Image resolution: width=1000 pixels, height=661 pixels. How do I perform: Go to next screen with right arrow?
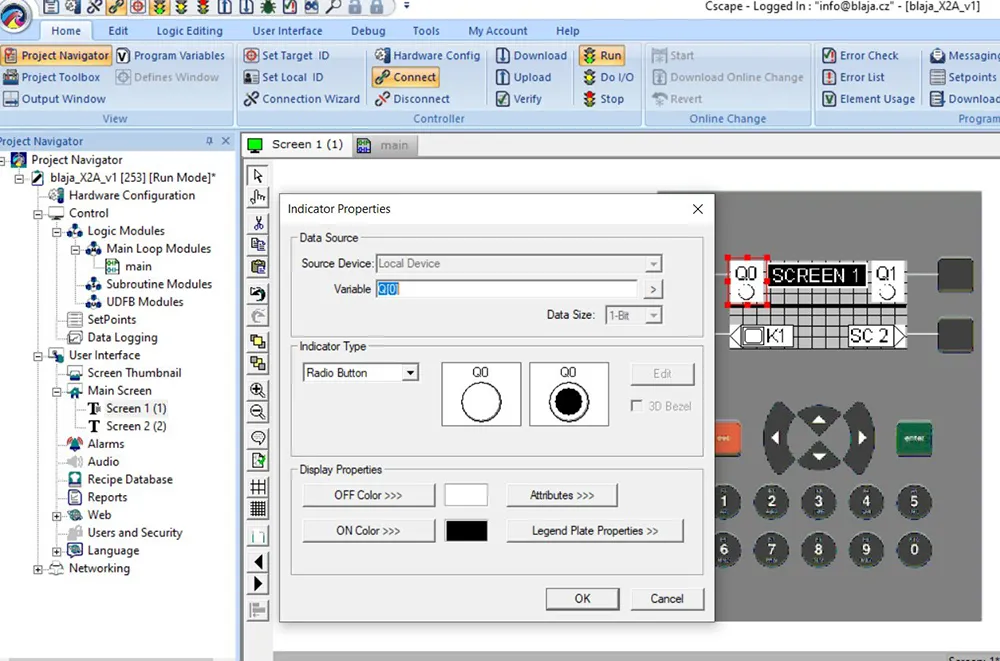258,584
